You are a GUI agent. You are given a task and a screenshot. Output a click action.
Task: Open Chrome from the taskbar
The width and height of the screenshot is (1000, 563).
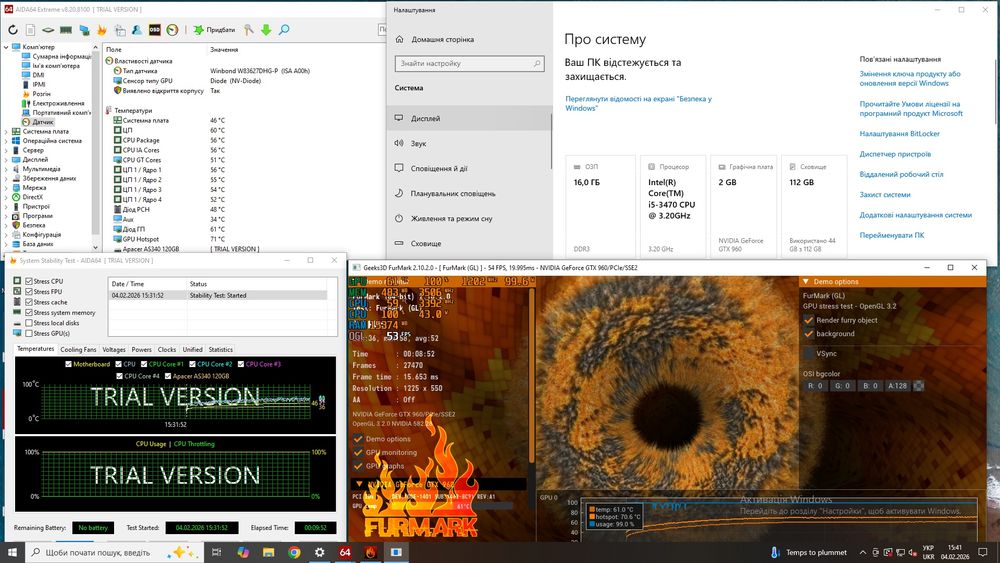click(294, 552)
